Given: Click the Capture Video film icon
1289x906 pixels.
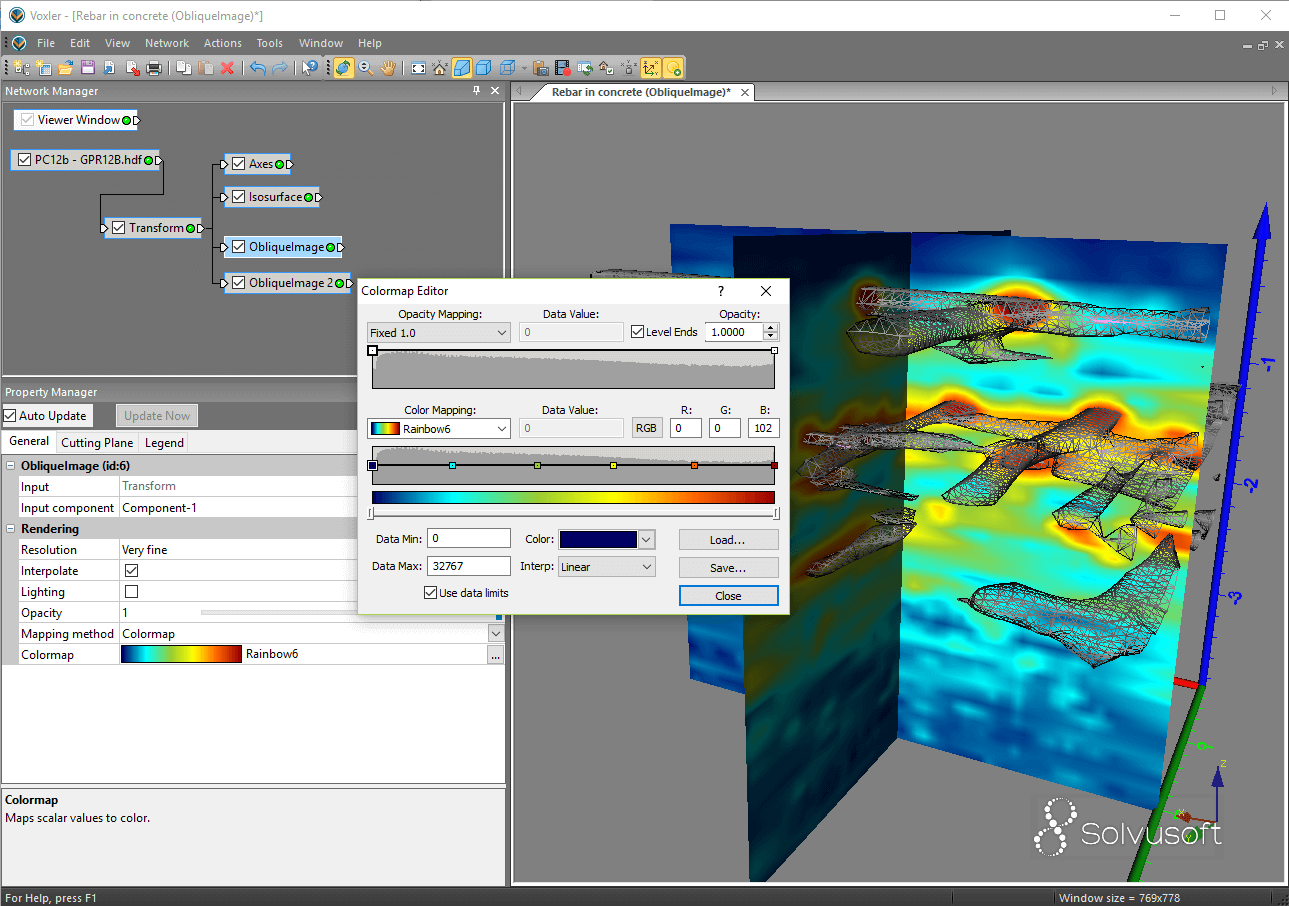Looking at the screenshot, I should tap(563, 68).
